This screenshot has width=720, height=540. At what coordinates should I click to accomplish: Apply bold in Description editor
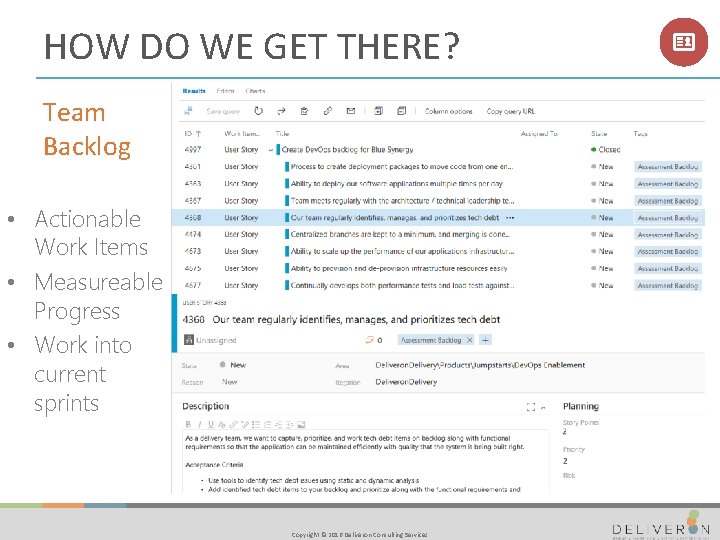coord(188,424)
